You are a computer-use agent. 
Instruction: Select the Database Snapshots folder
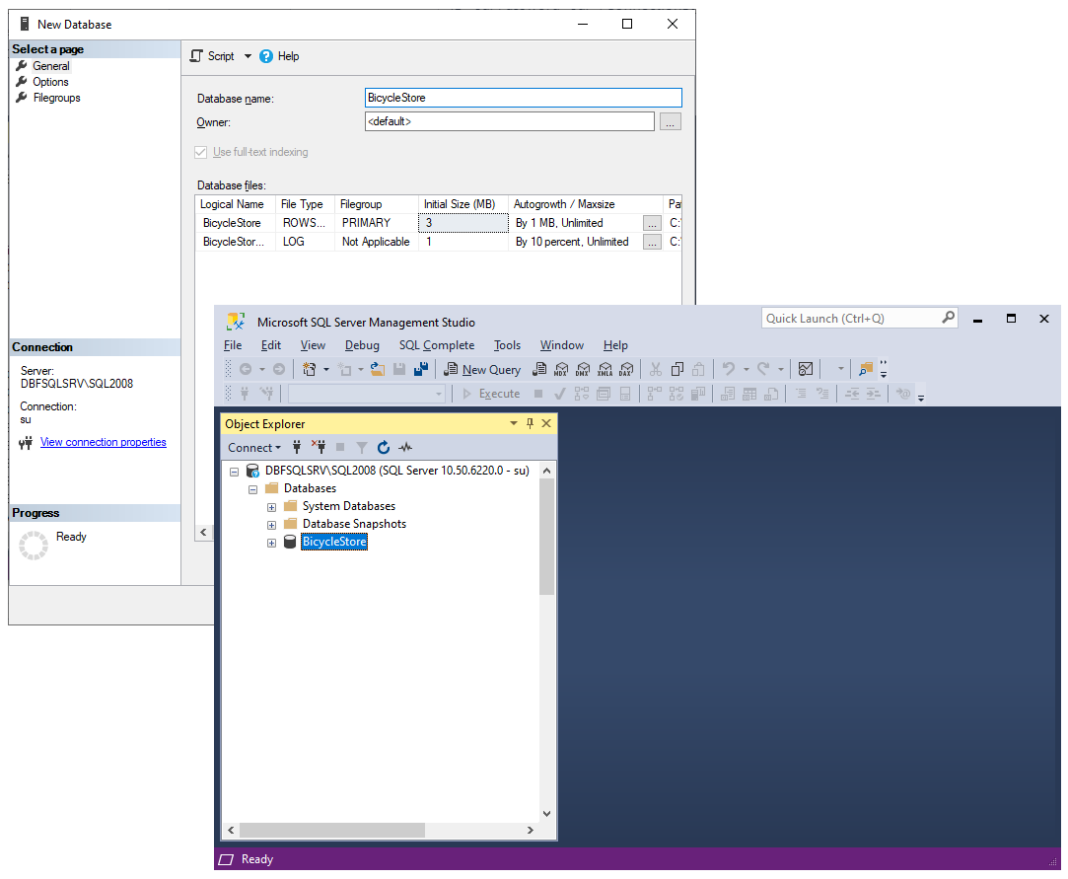pos(354,524)
